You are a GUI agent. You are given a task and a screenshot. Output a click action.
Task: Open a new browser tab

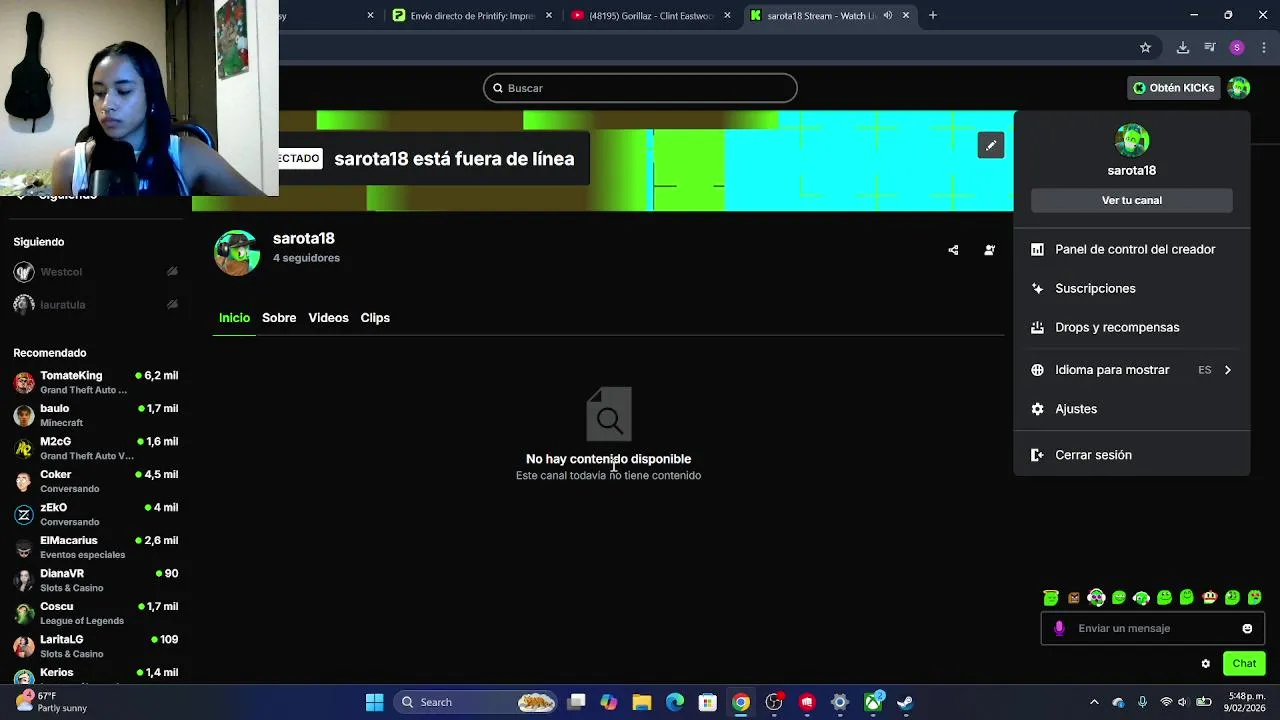click(x=932, y=15)
